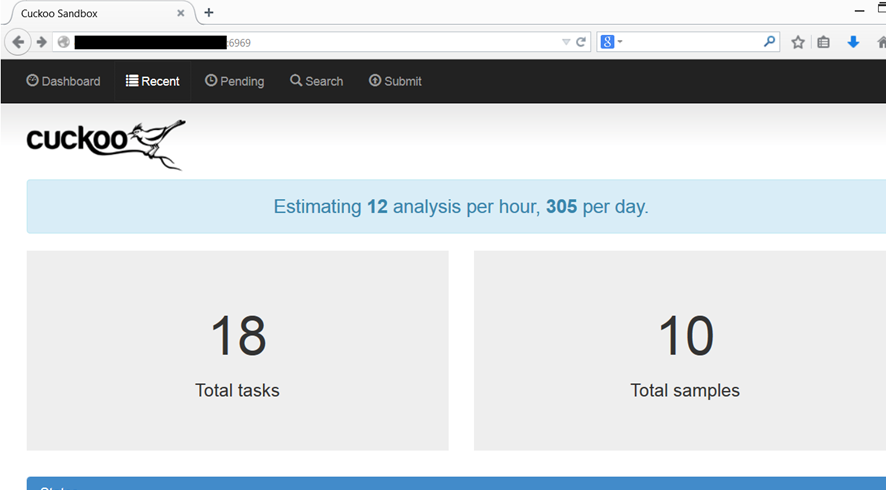Click the Total samples count 10
The width and height of the screenshot is (886, 490).
click(686, 336)
